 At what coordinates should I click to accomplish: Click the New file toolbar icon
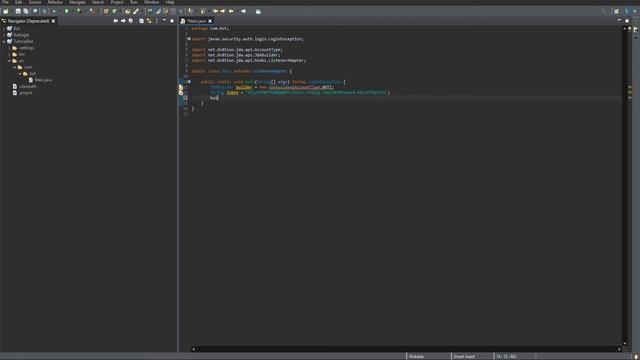pyautogui.click(x=6, y=11)
